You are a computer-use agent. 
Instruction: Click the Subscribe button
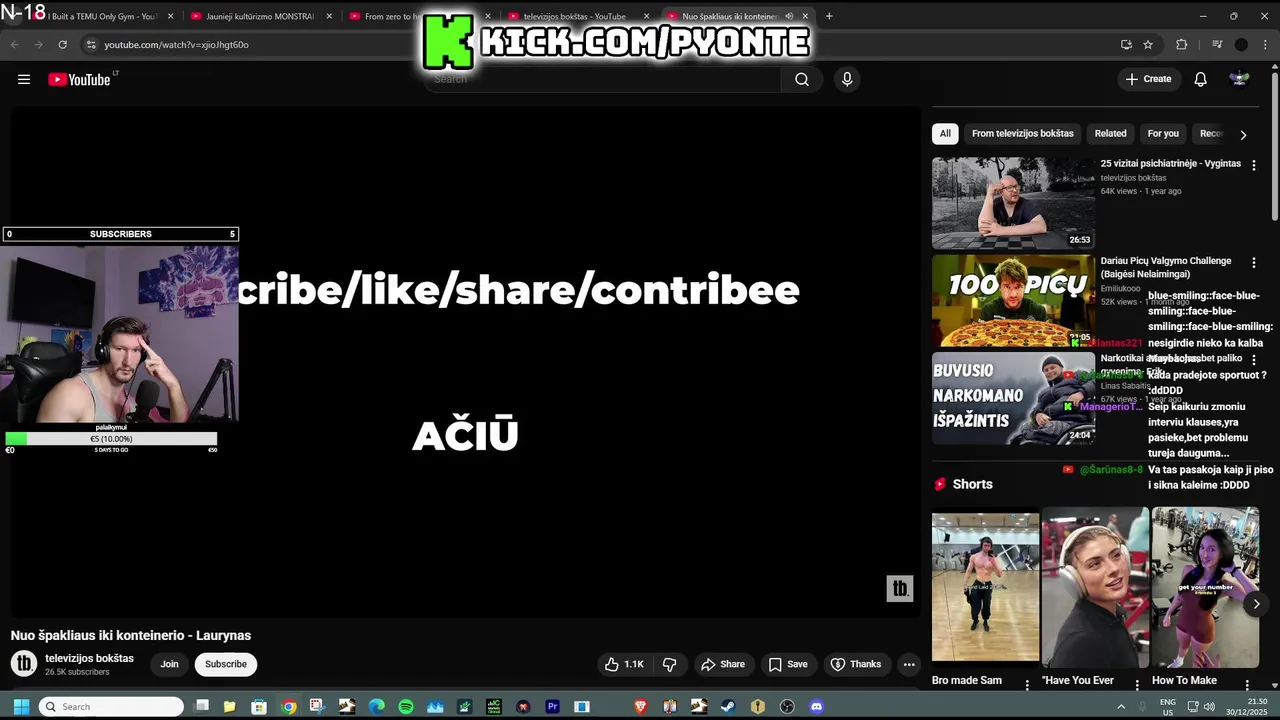click(x=226, y=664)
